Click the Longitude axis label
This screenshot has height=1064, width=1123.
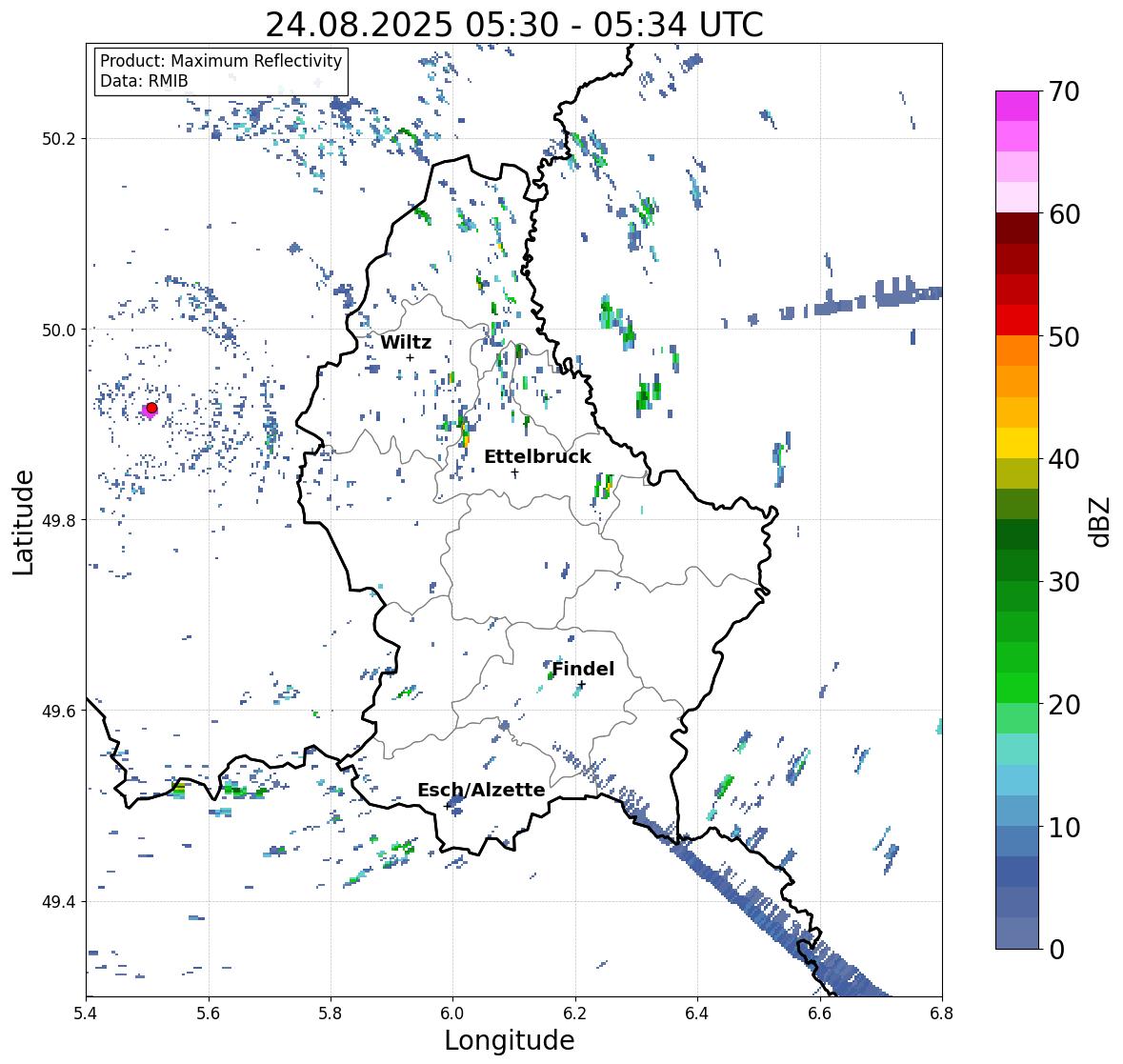point(510,1040)
